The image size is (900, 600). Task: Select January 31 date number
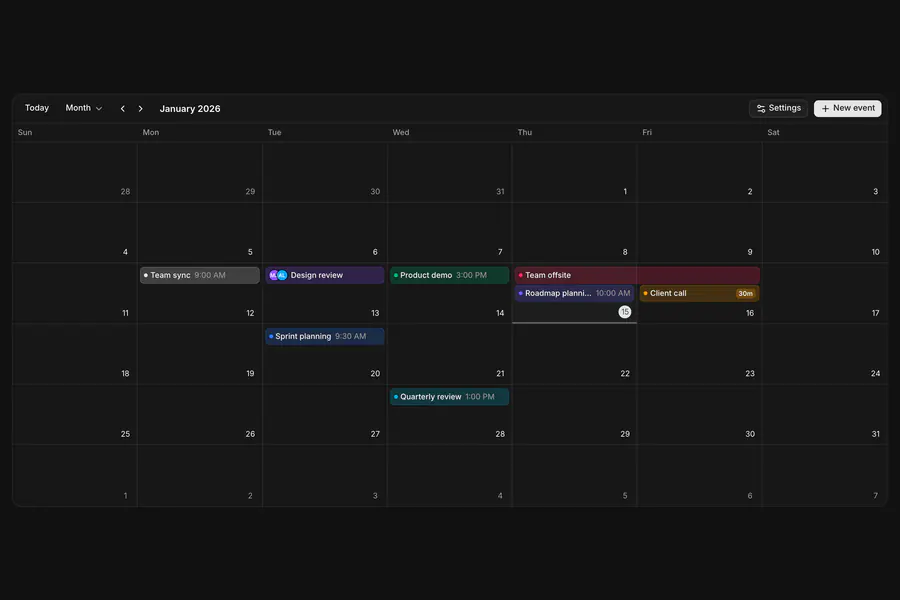875,434
